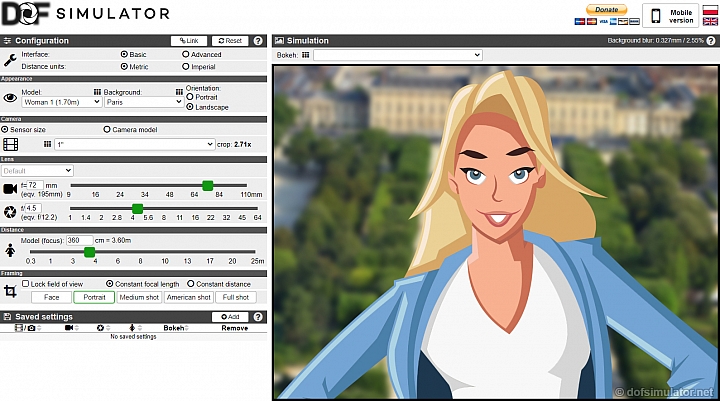The width and height of the screenshot is (720, 401).
Task: Open the Lens Default dropdown
Action: (x=37, y=171)
